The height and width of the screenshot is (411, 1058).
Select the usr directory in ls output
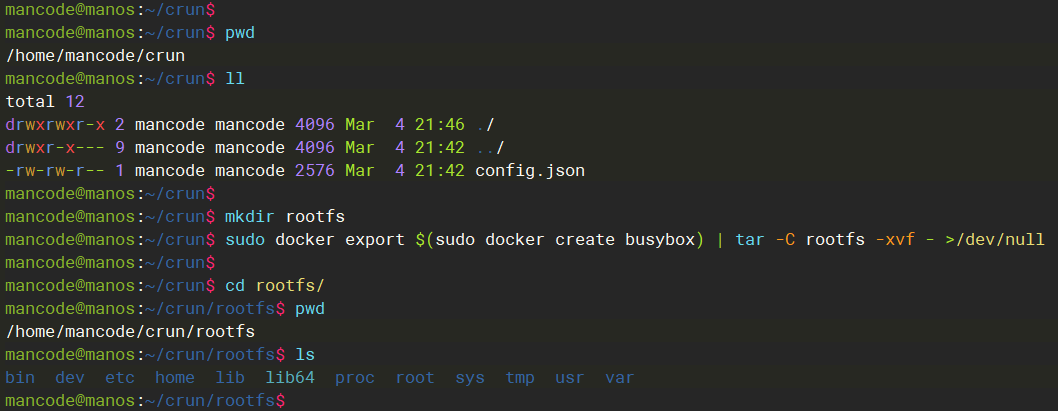point(570,377)
